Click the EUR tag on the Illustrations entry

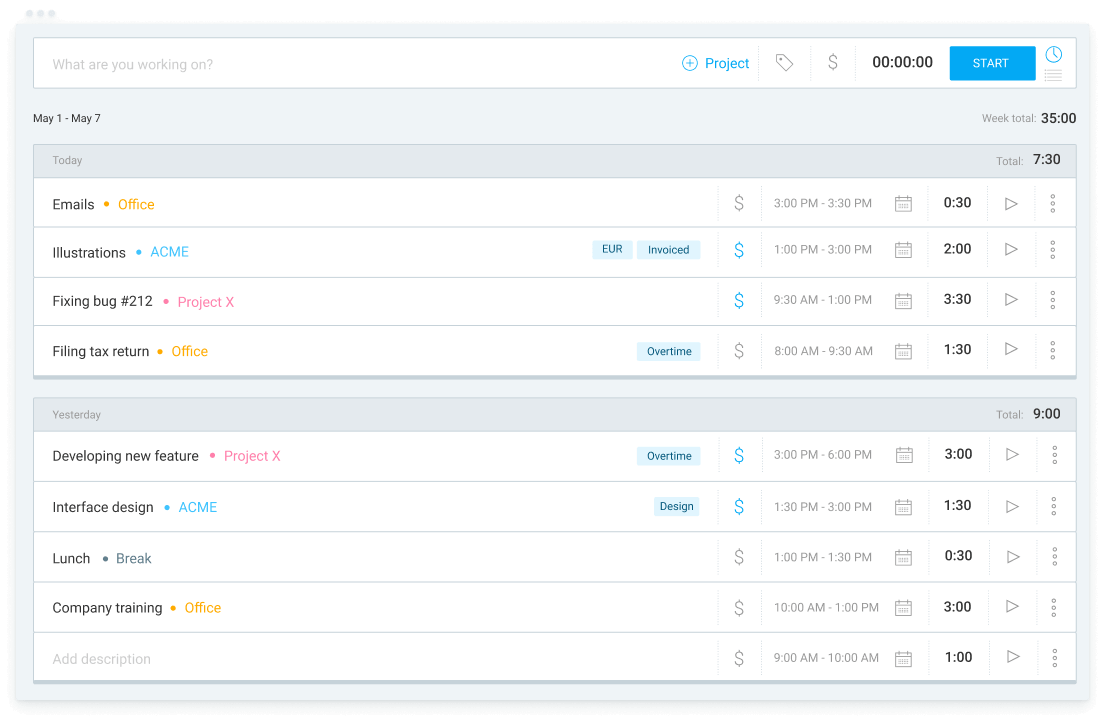pyautogui.click(x=612, y=249)
